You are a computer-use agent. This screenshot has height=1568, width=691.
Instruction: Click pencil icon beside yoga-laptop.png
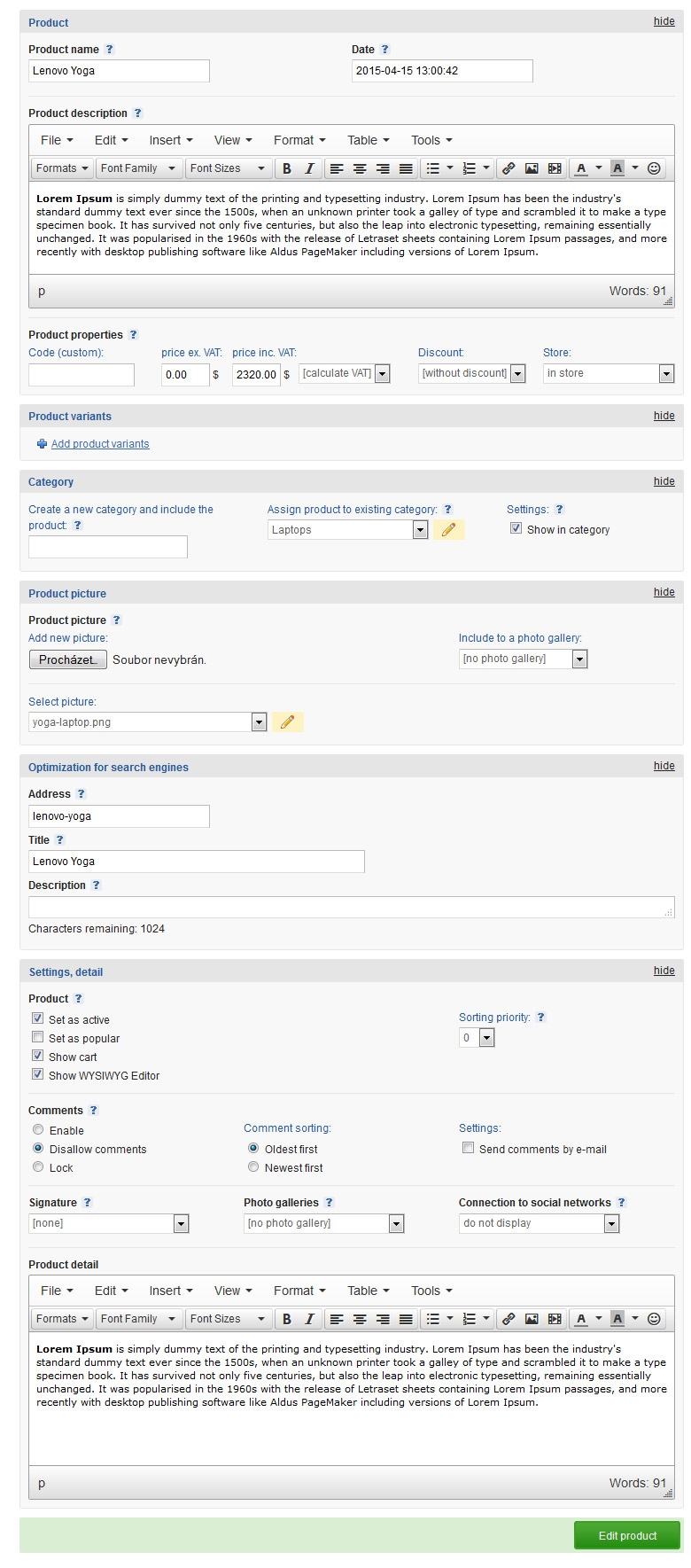point(287,722)
